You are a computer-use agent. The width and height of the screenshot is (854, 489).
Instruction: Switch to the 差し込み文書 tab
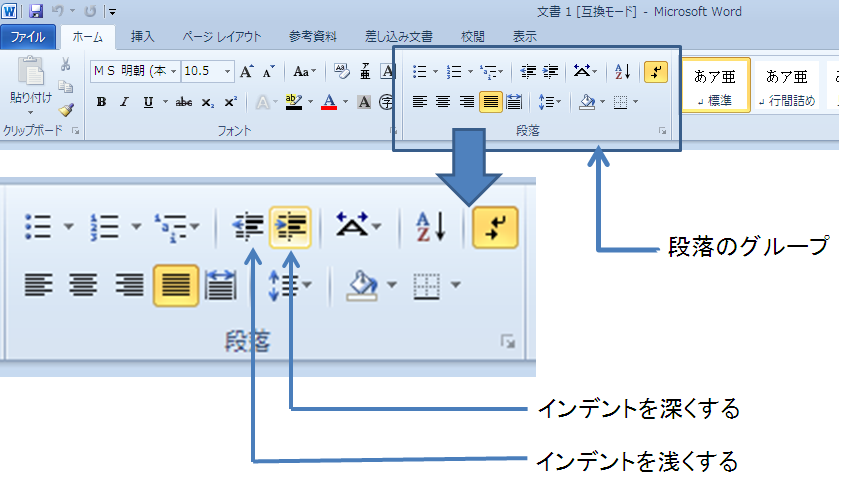[x=399, y=37]
